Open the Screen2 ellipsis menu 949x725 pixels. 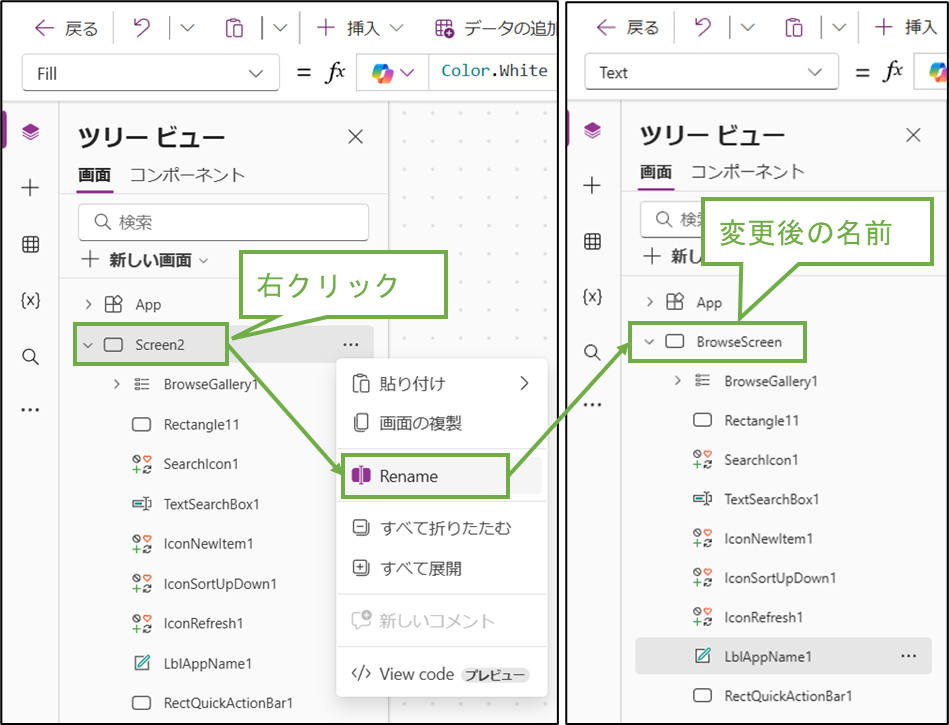coord(350,344)
